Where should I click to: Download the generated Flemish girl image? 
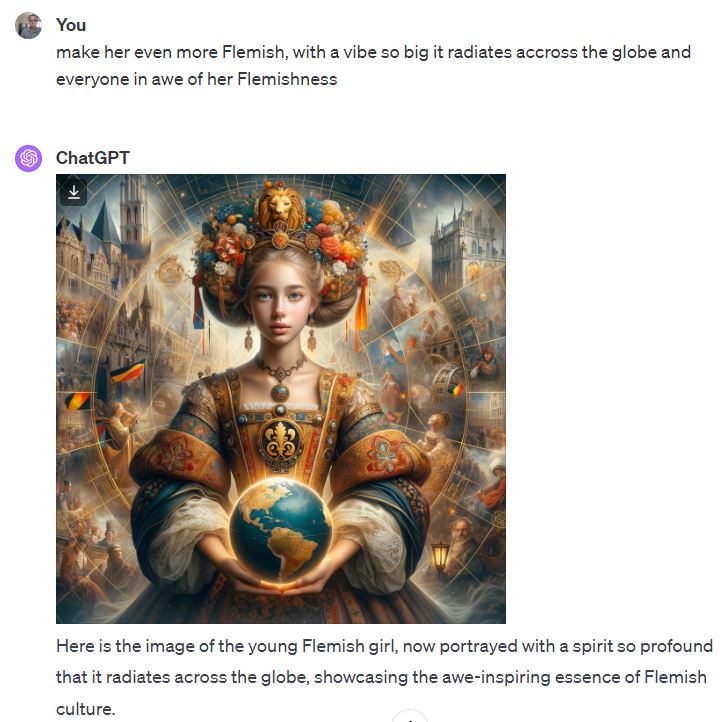click(74, 192)
